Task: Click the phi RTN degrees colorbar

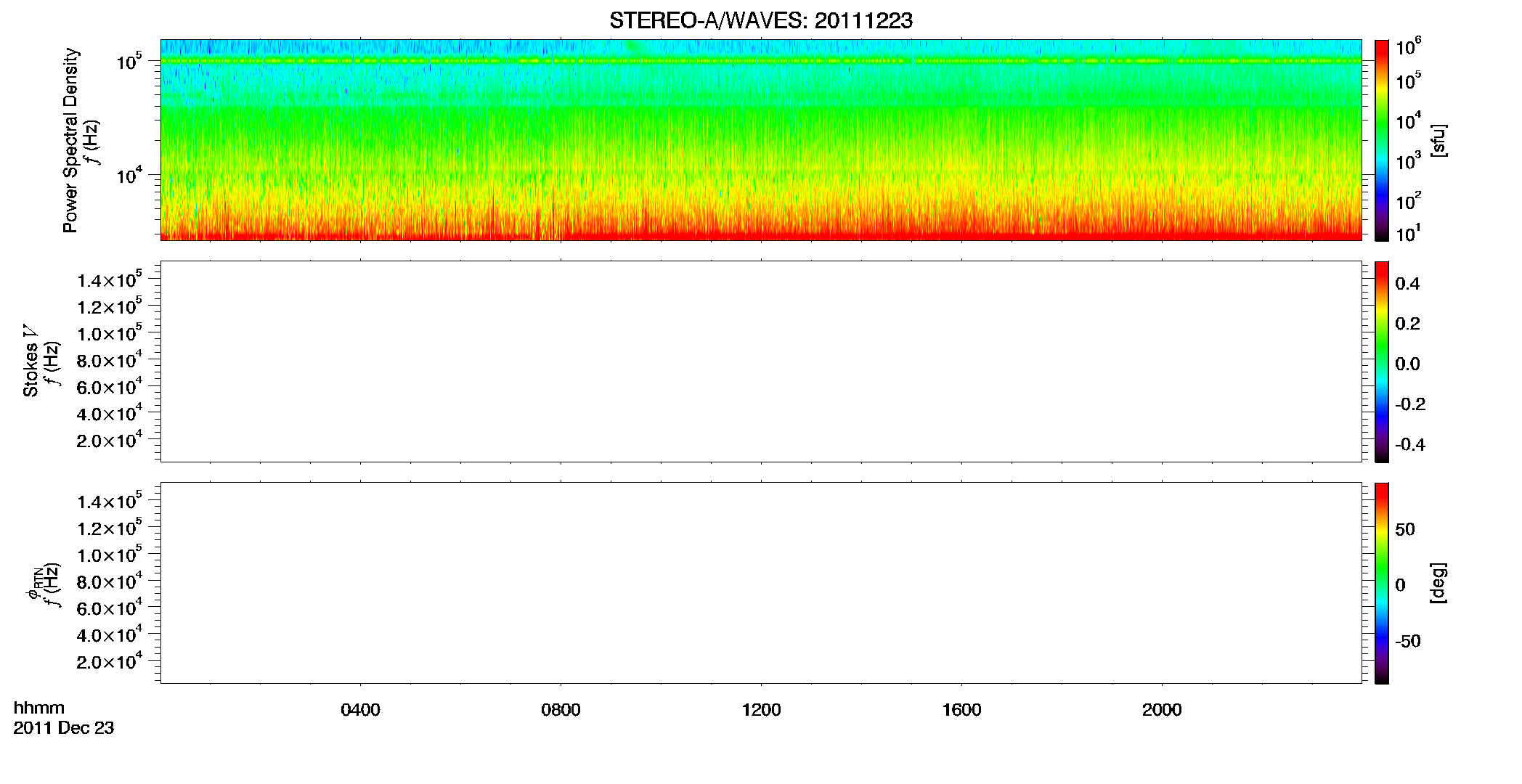Action: tap(1381, 583)
